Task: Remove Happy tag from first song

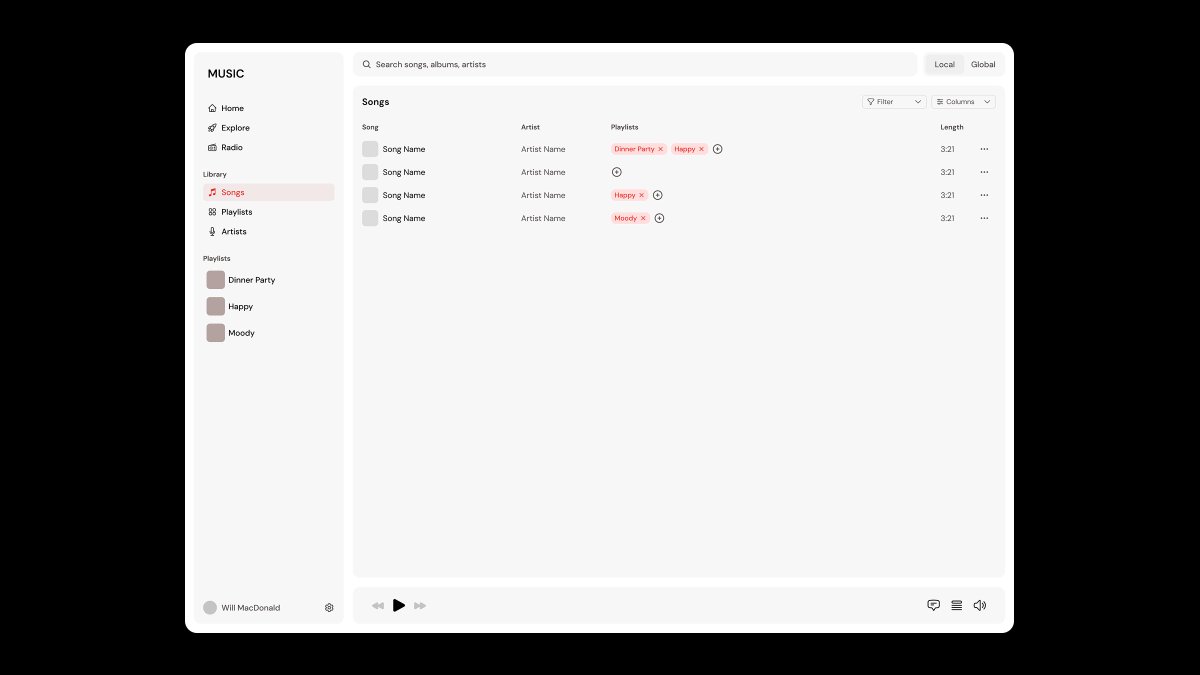Action: [702, 149]
